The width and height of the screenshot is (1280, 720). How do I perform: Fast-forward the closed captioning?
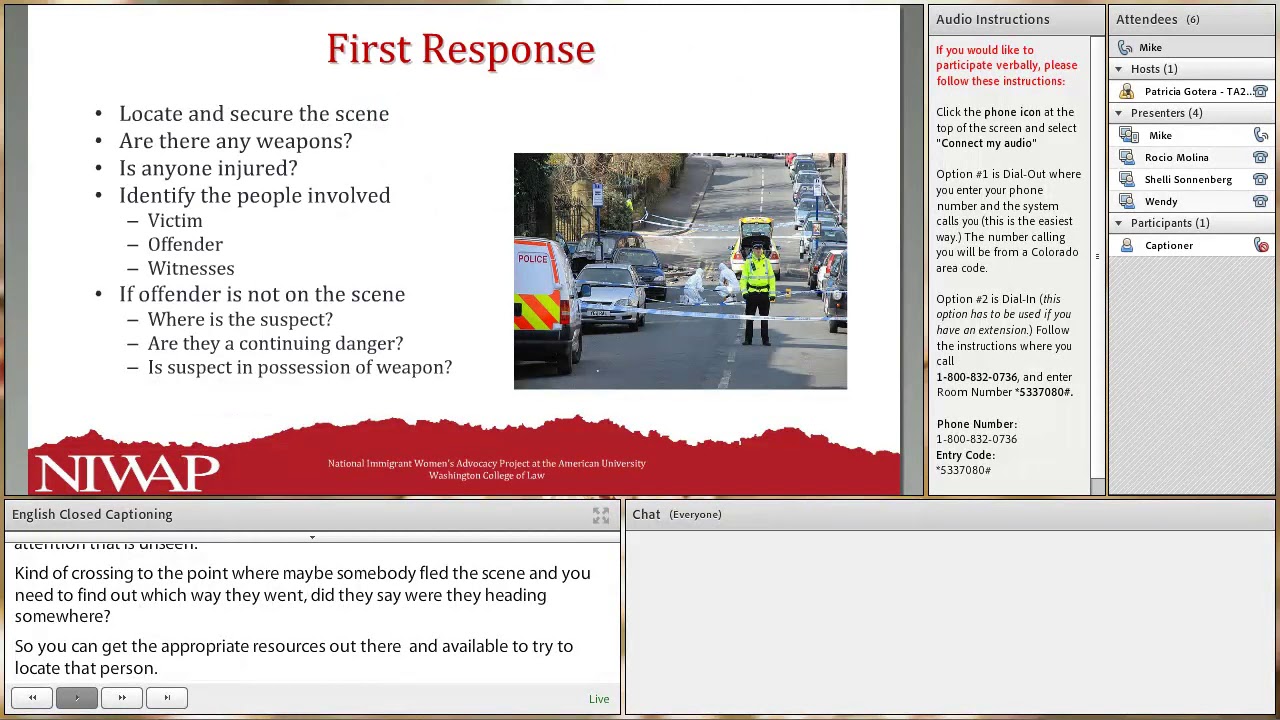pyautogui.click(x=122, y=698)
